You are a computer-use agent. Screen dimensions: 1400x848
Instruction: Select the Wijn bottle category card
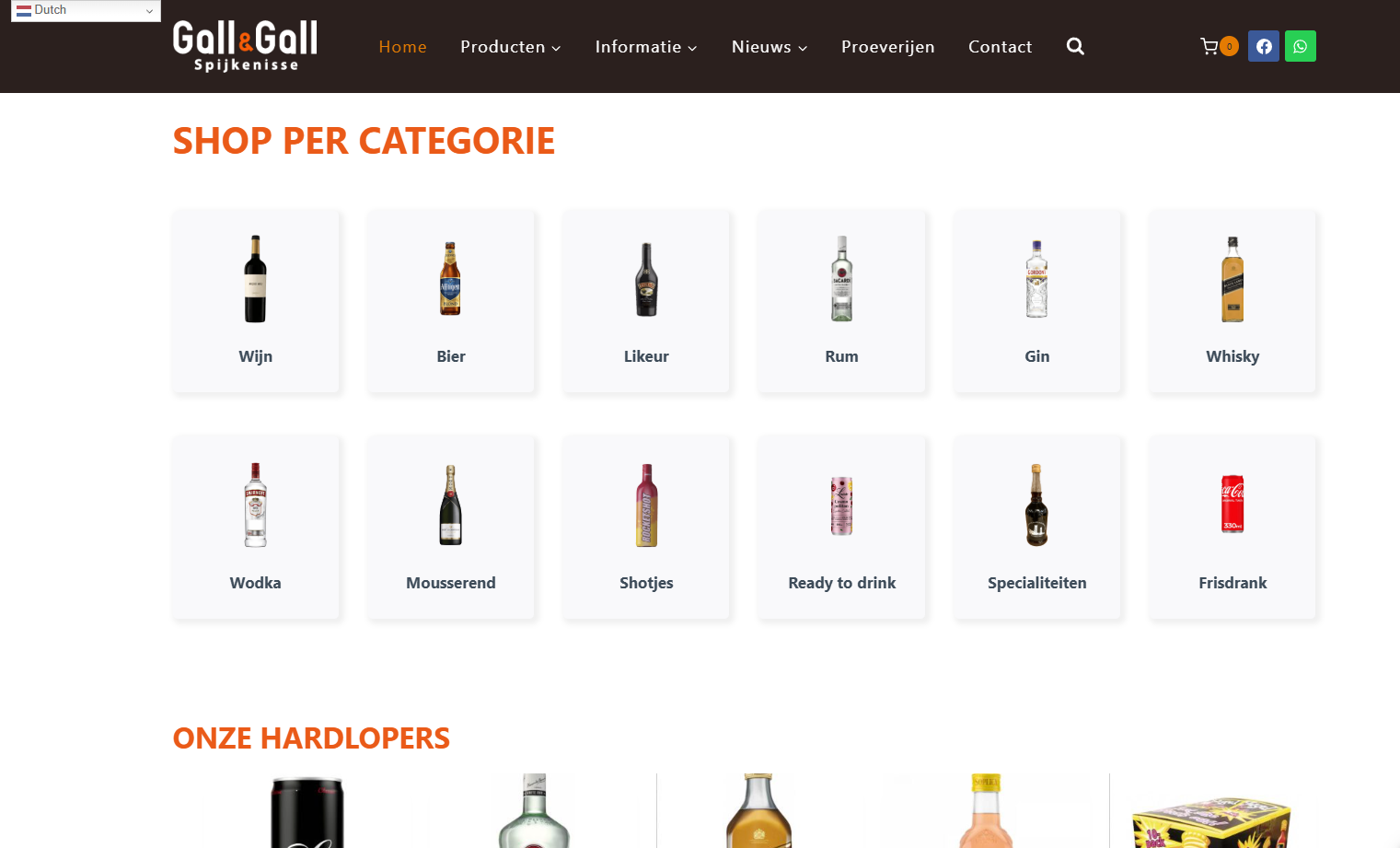click(256, 301)
